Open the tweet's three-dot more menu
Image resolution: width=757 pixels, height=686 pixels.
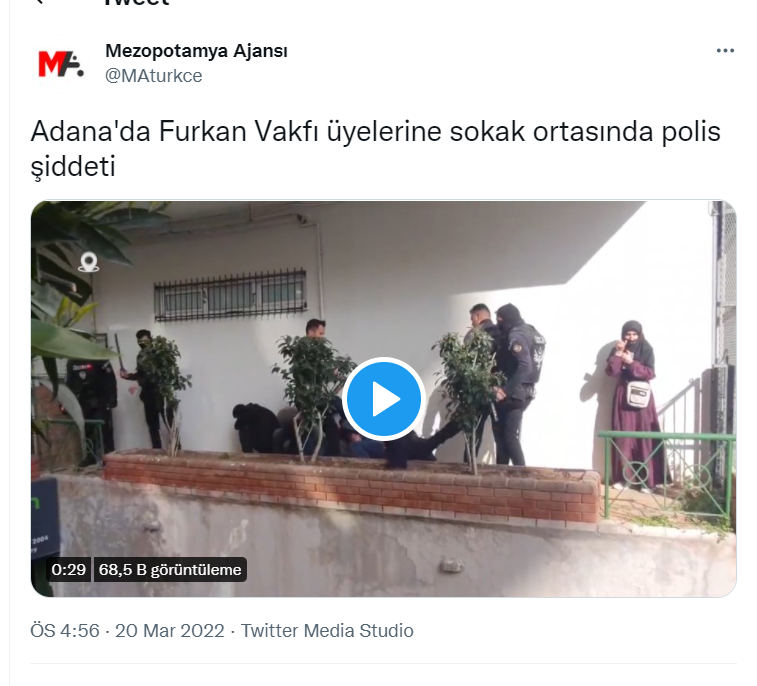725,51
